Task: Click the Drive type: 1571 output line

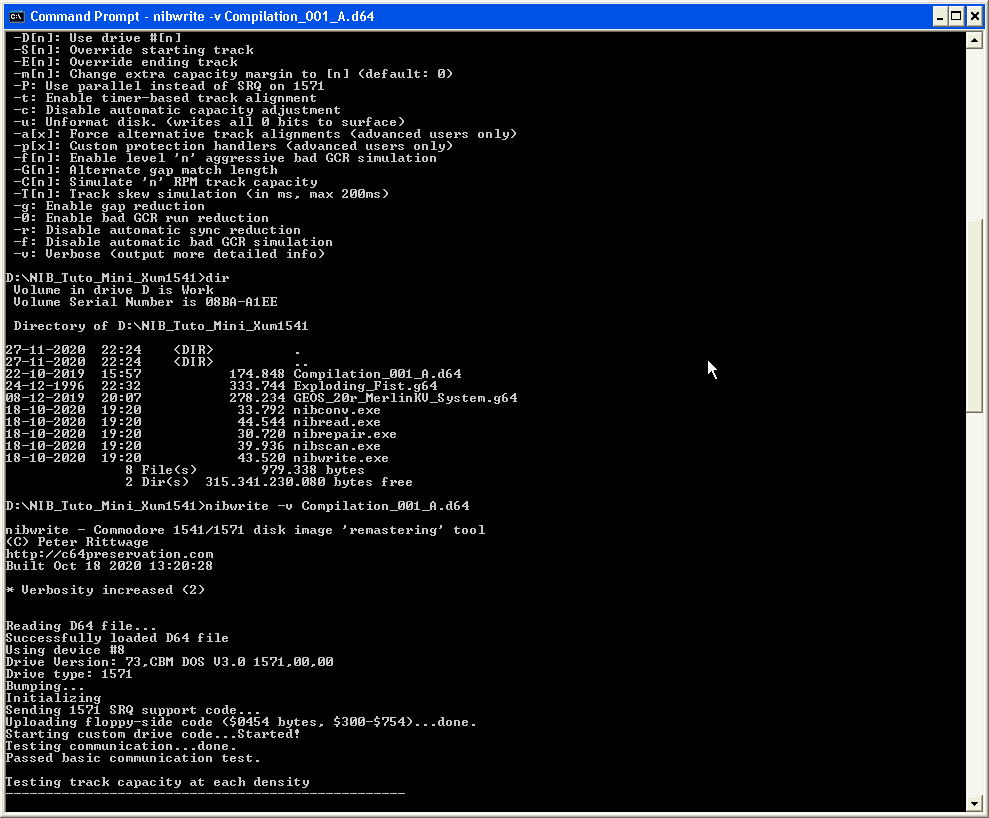Action: coord(69,674)
